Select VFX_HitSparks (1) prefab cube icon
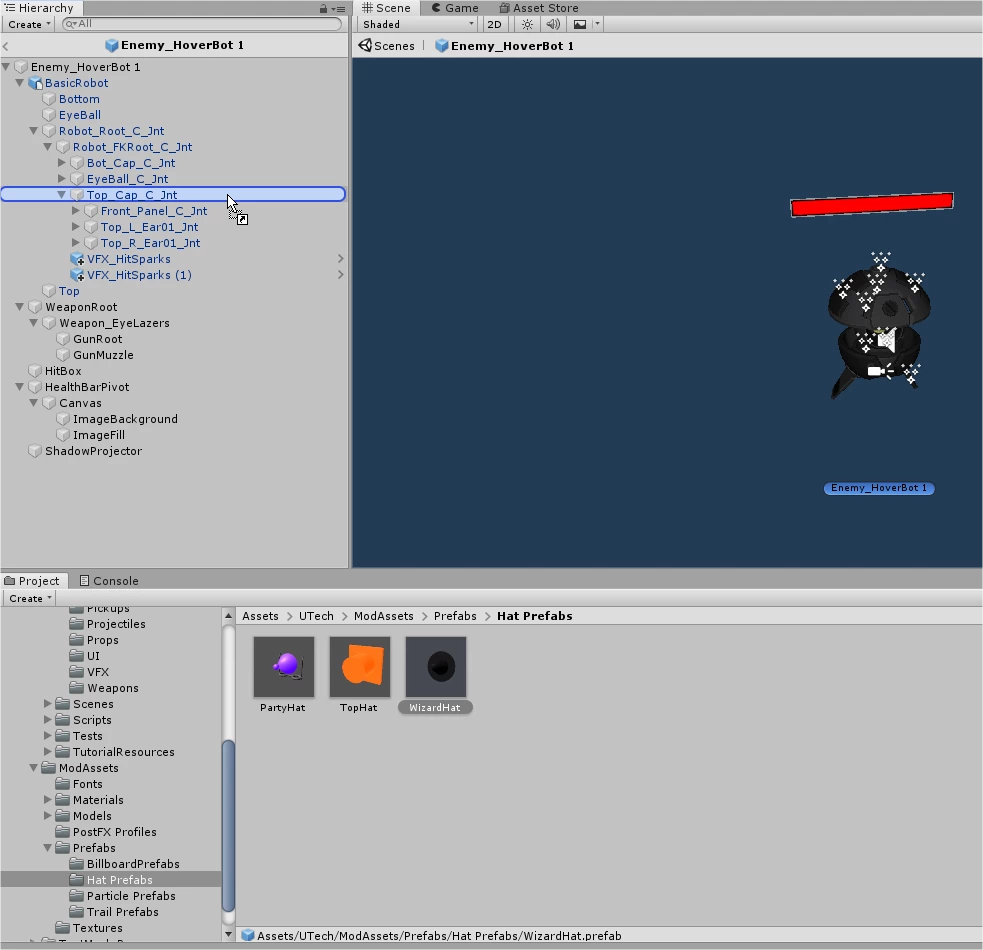The width and height of the screenshot is (983, 950). [x=77, y=275]
